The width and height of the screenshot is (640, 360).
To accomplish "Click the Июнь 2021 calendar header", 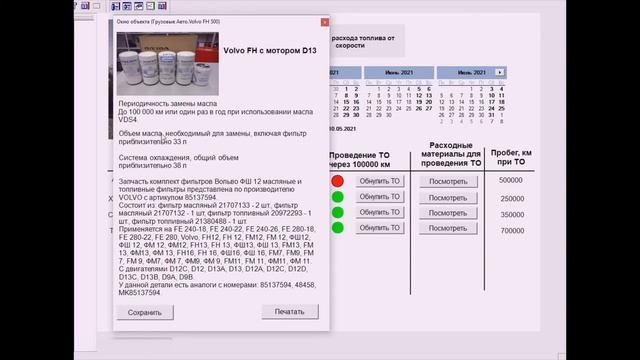I will pyautogui.click(x=399, y=72).
